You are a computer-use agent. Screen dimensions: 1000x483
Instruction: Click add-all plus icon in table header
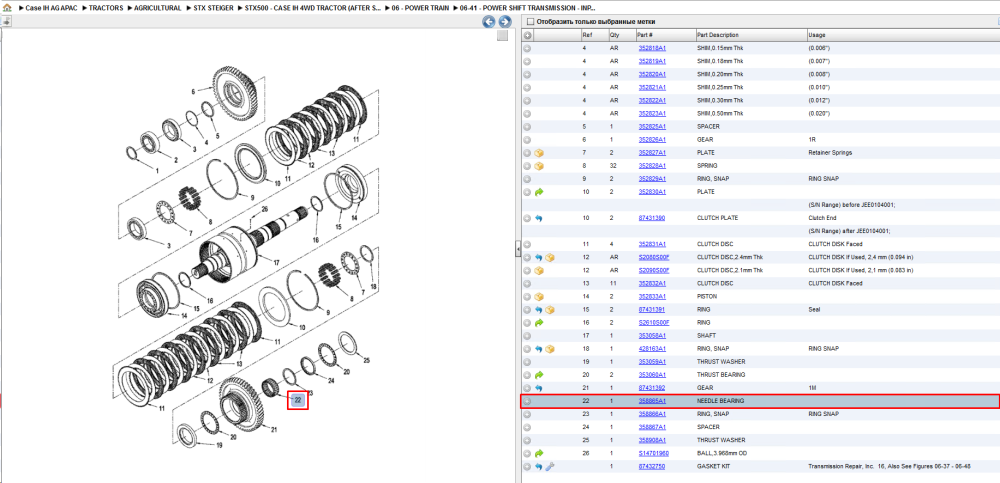point(527,35)
